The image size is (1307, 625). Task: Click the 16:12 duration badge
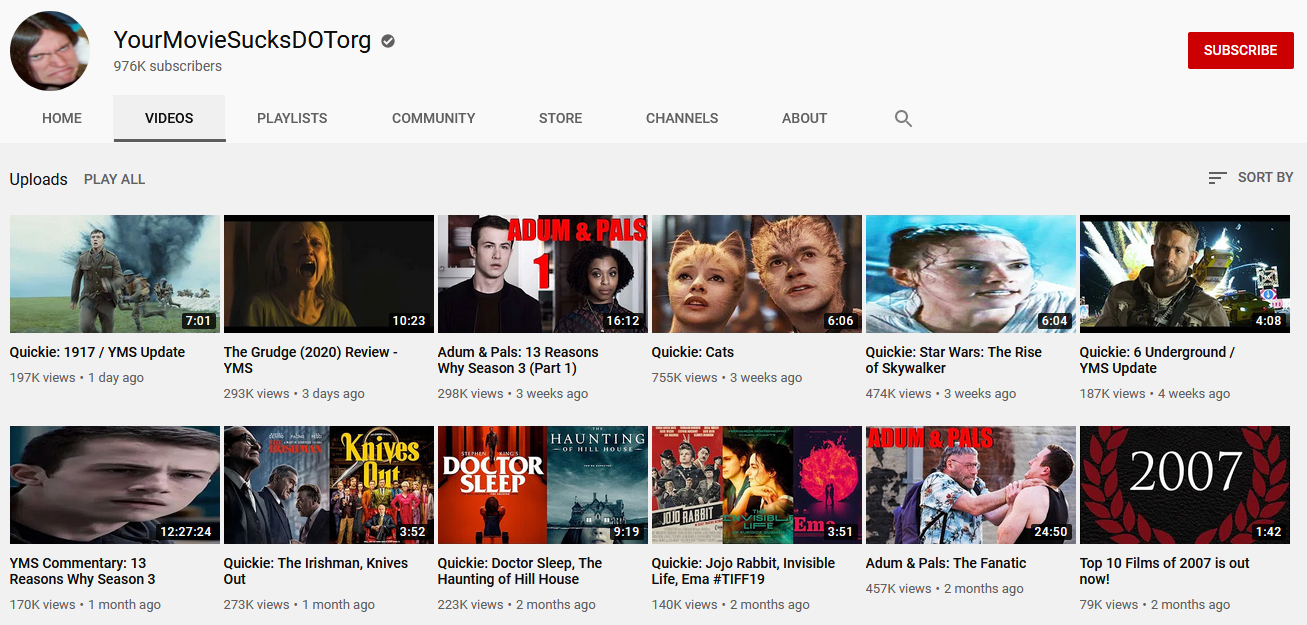pyautogui.click(x=623, y=321)
